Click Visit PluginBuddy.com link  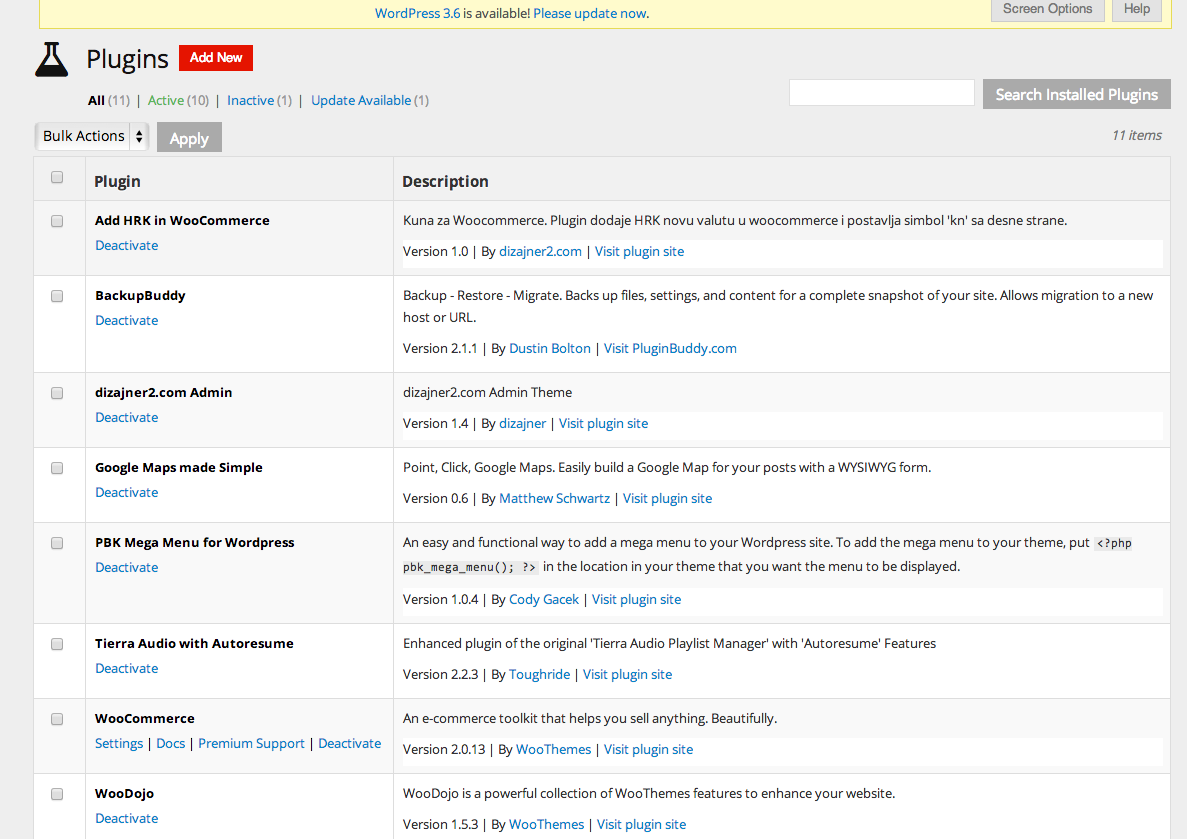pos(670,348)
